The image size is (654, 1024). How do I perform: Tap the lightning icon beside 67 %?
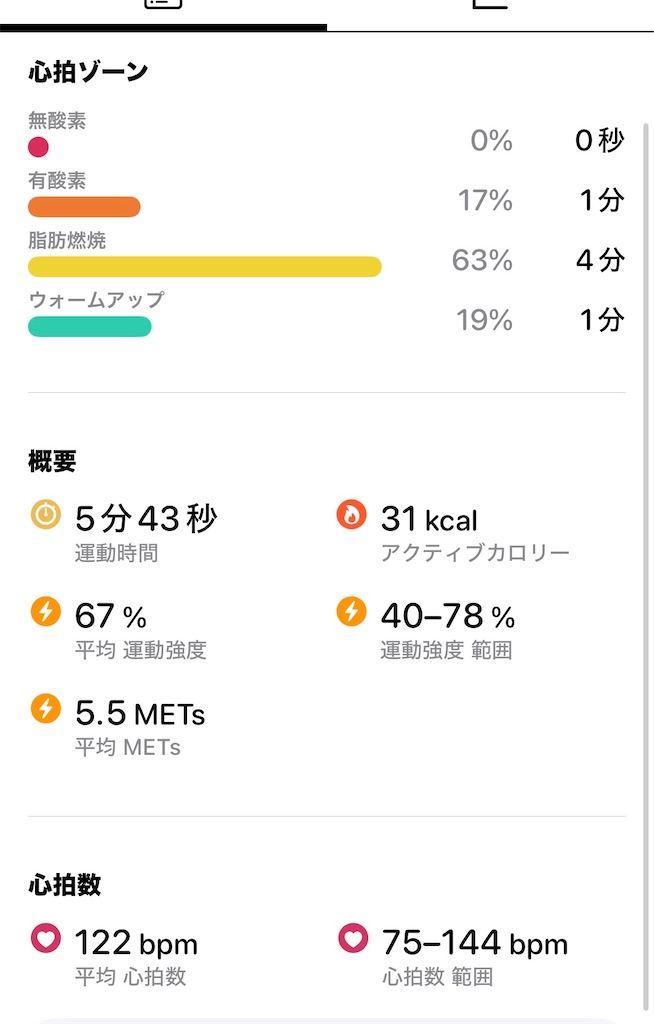[46, 611]
